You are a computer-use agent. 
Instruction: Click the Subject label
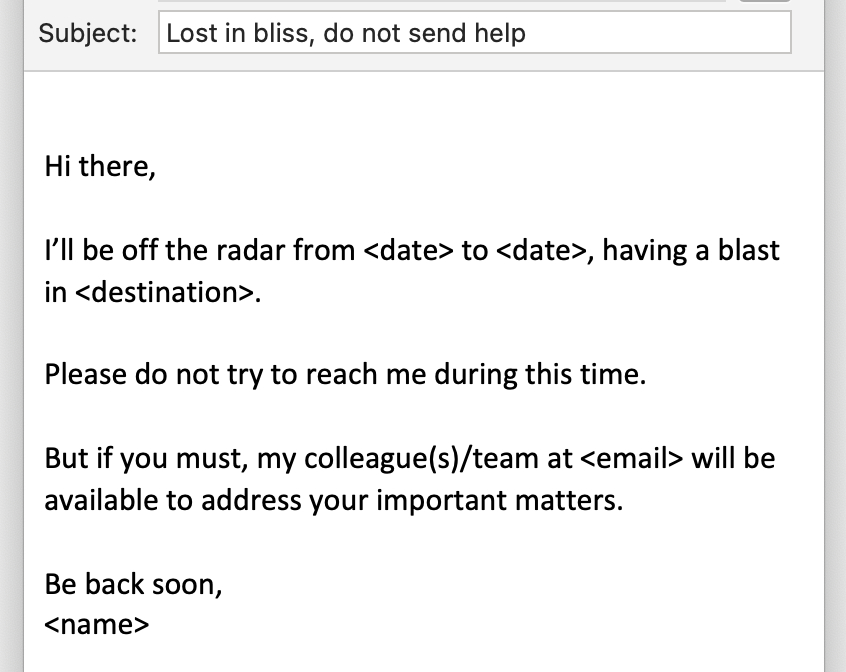(x=88, y=33)
